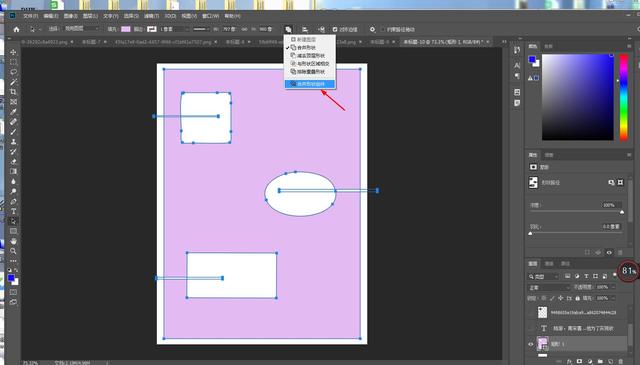Show the hidden image layer visibility box

click(x=531, y=313)
